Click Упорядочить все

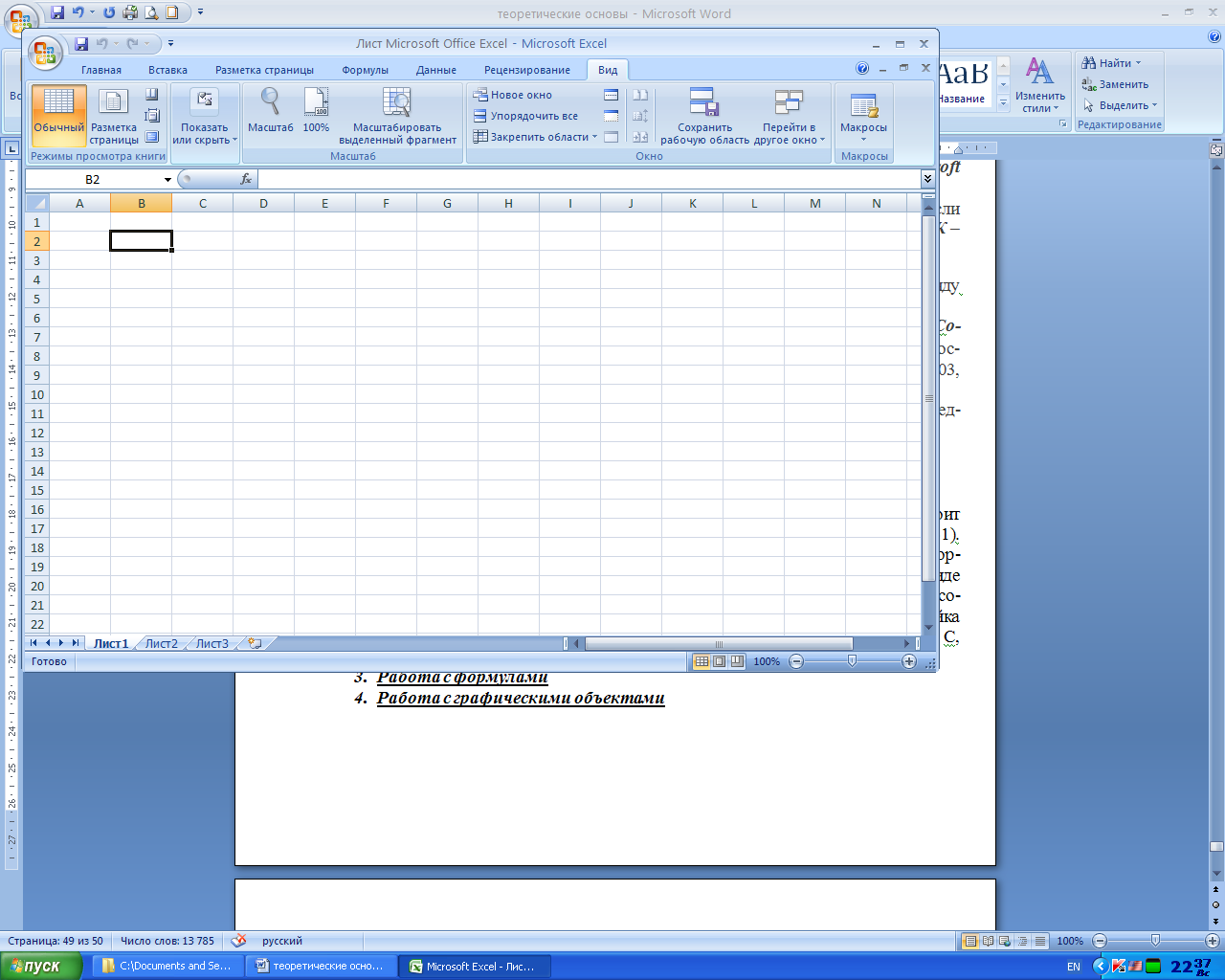[x=526, y=116]
